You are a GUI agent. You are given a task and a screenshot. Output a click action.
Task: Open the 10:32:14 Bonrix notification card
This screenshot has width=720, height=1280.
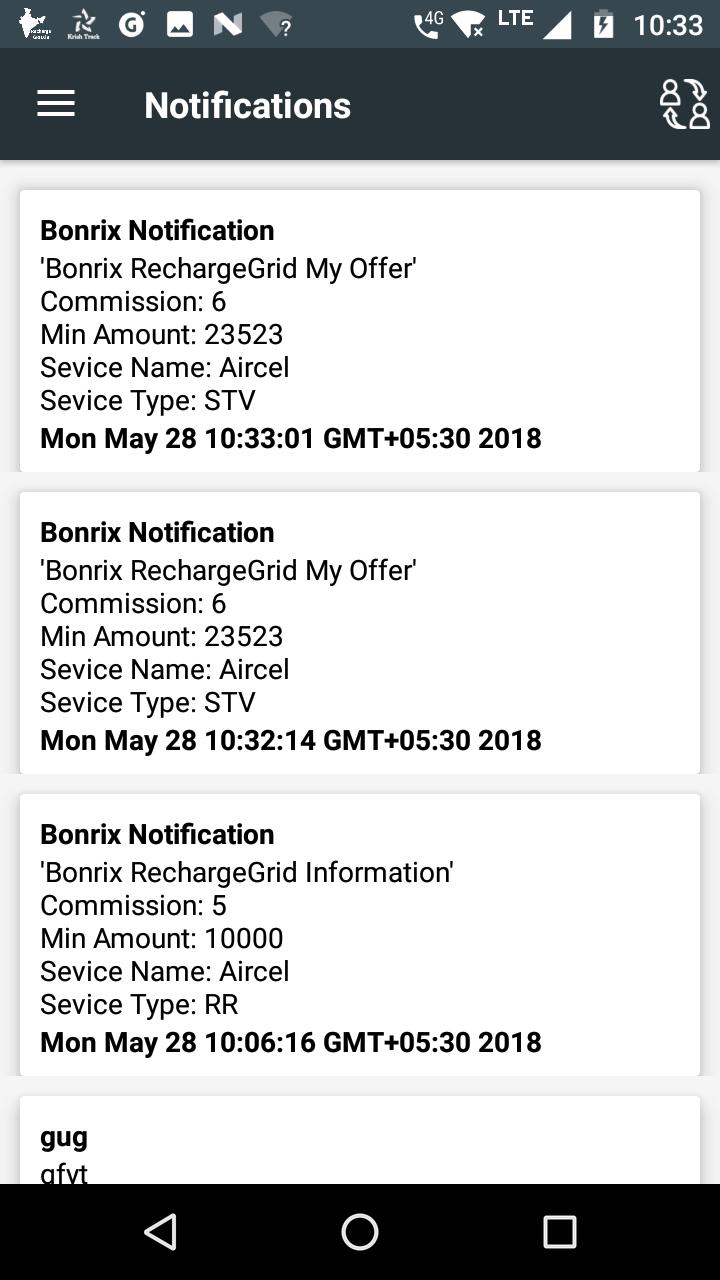point(360,633)
